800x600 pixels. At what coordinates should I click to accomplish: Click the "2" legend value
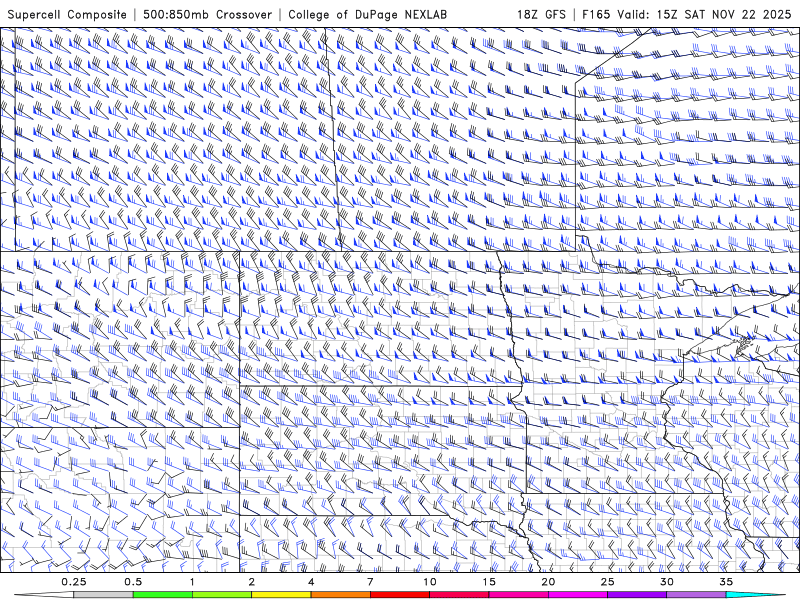pos(252,582)
